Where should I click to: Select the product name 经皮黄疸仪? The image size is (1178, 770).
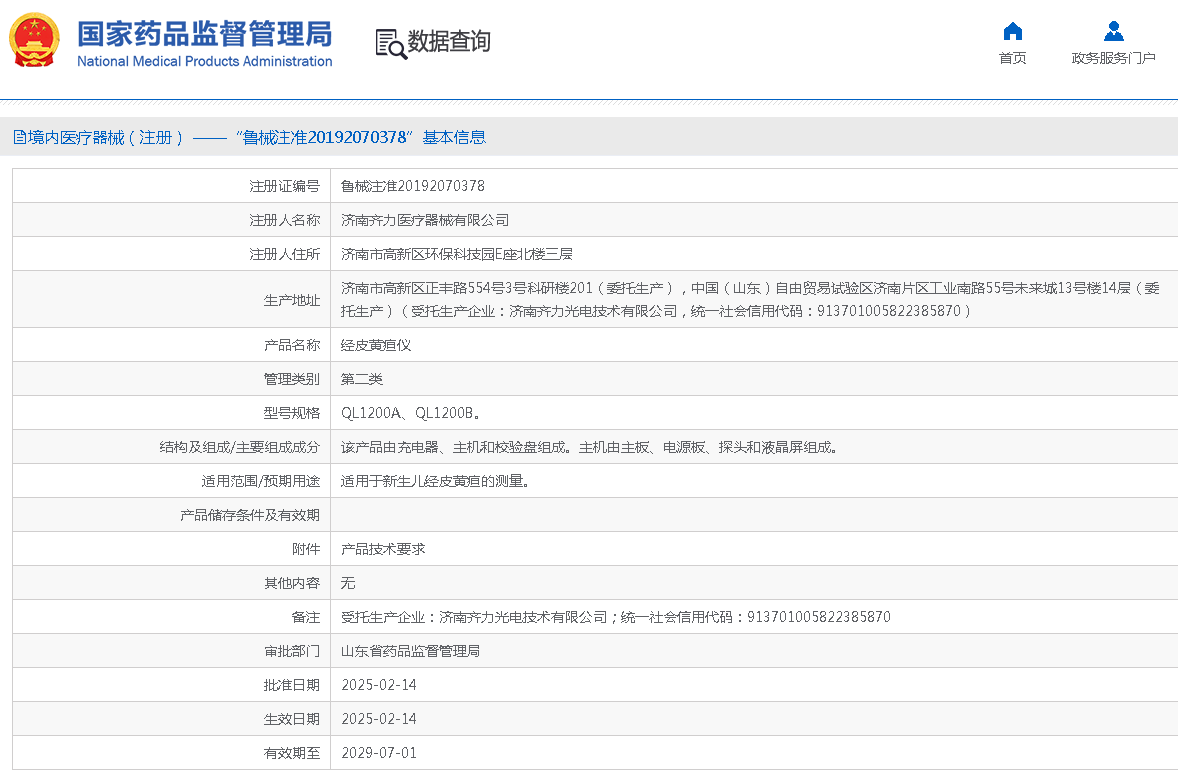[x=376, y=345]
